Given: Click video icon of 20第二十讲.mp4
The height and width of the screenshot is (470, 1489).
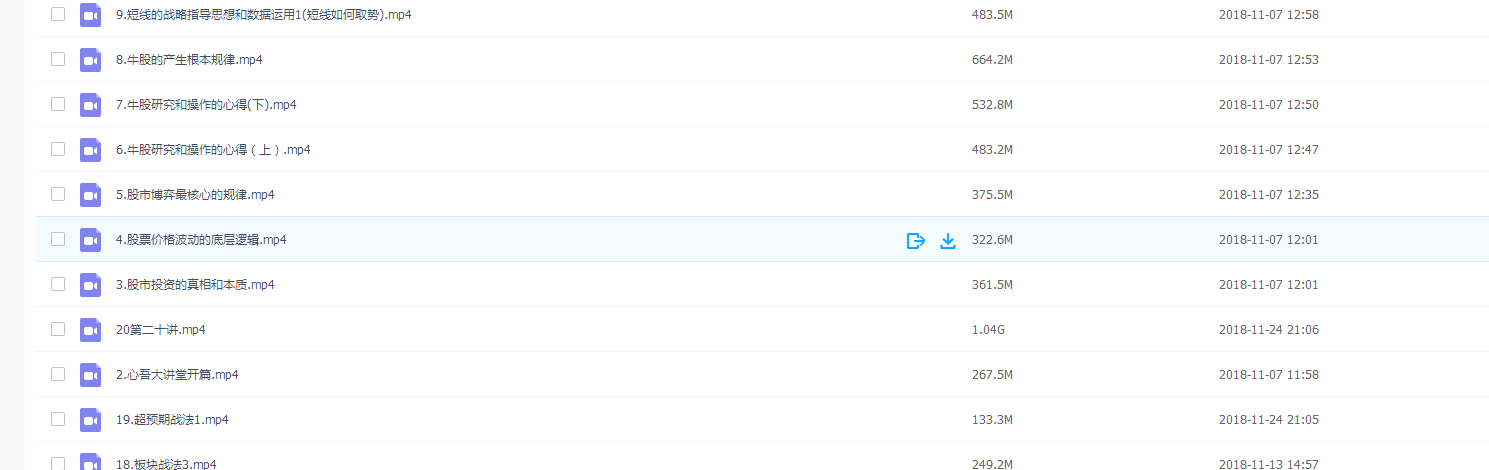Looking at the screenshot, I should pos(91,330).
